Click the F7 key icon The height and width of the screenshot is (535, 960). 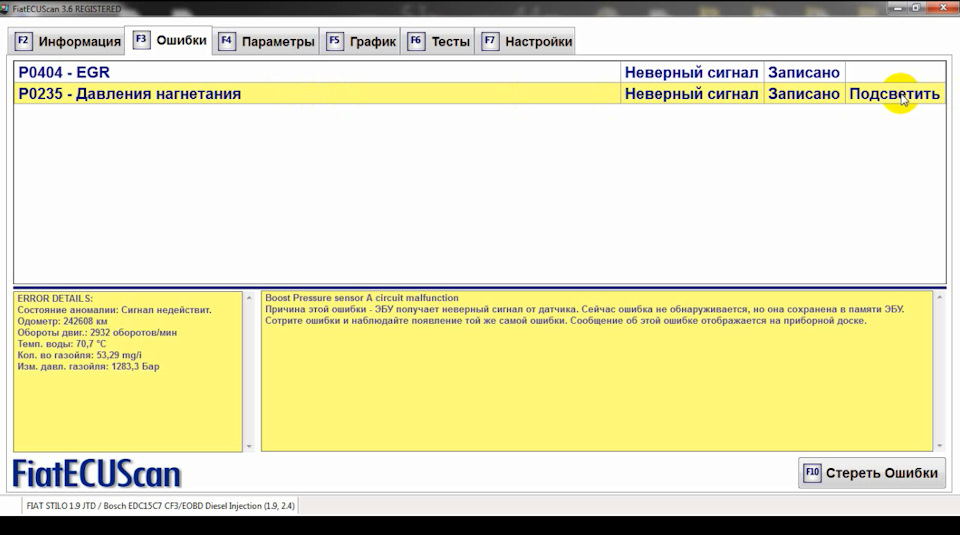pos(490,41)
